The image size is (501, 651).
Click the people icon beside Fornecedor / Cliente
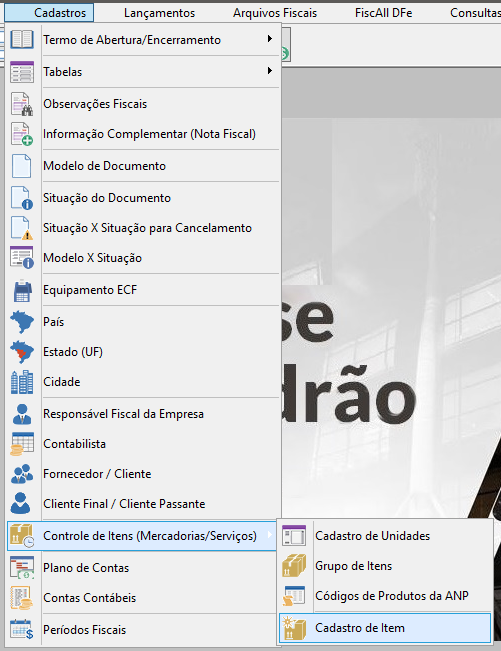[22, 474]
